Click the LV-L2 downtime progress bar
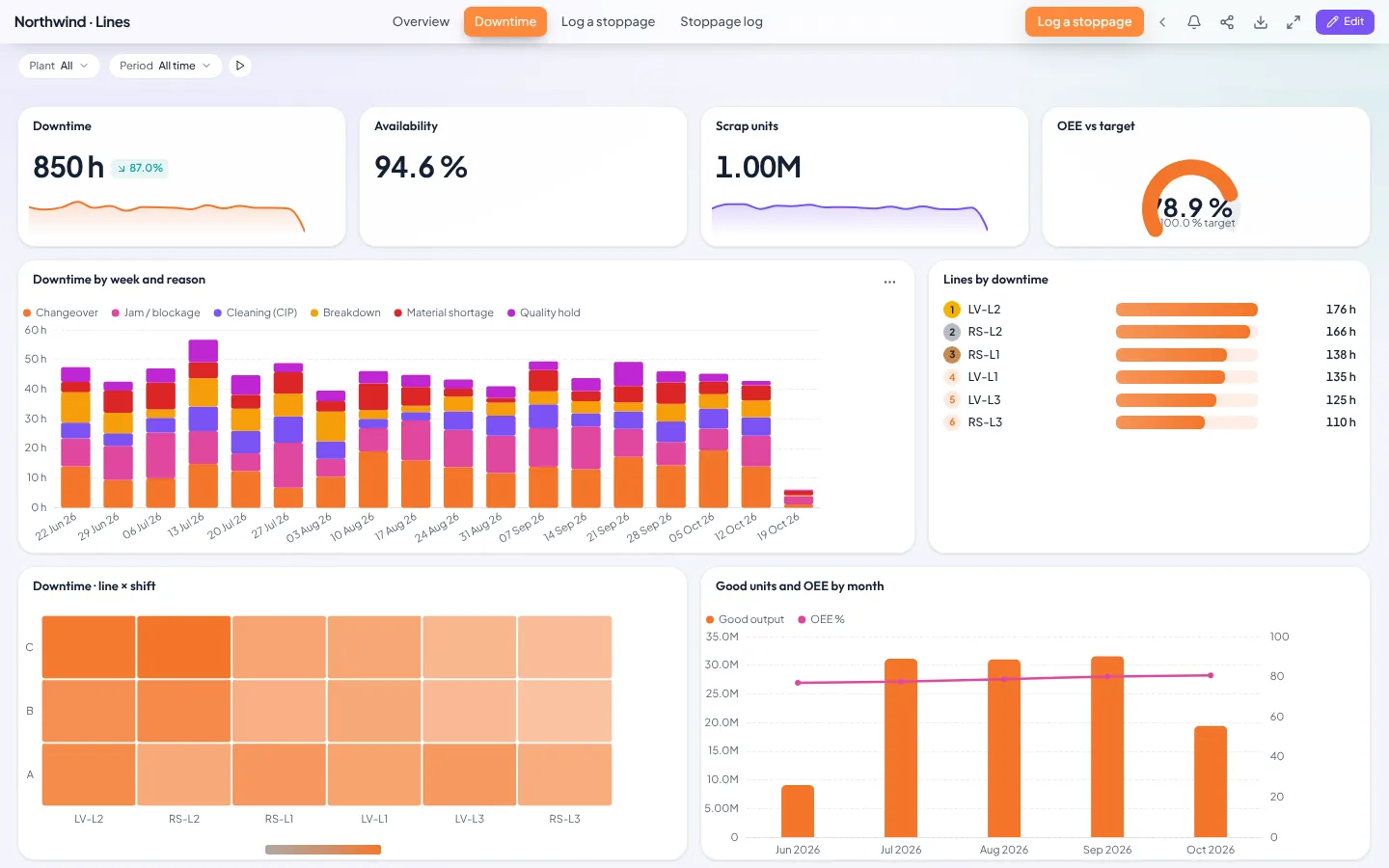Viewport: 1389px width, 868px height. coord(1186,310)
